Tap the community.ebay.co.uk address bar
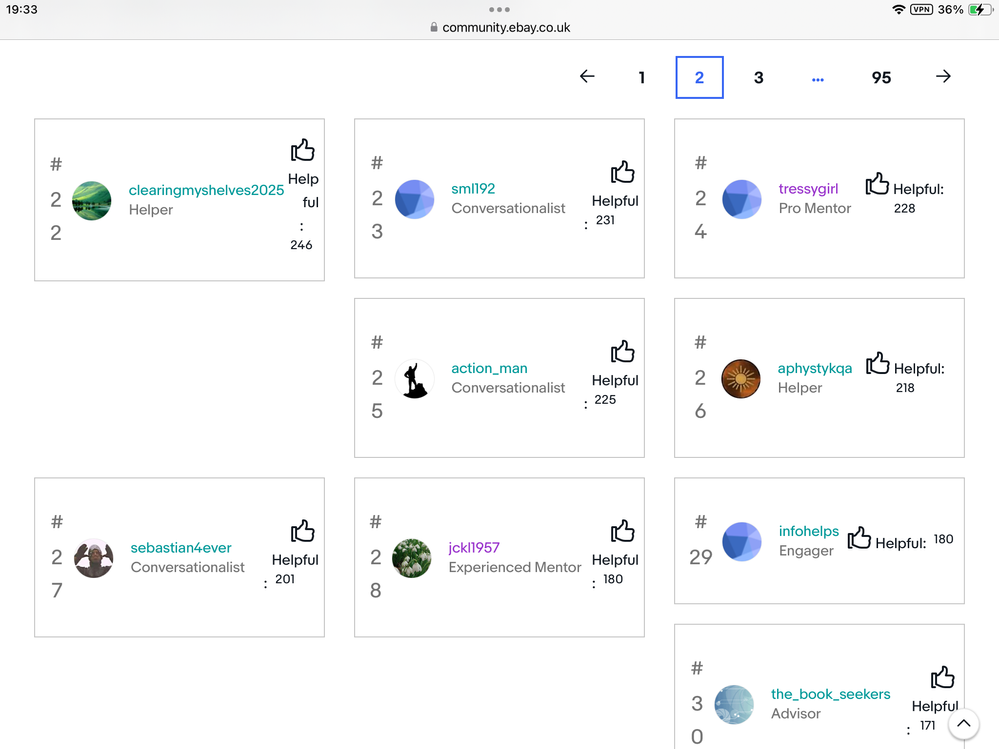 tap(500, 28)
